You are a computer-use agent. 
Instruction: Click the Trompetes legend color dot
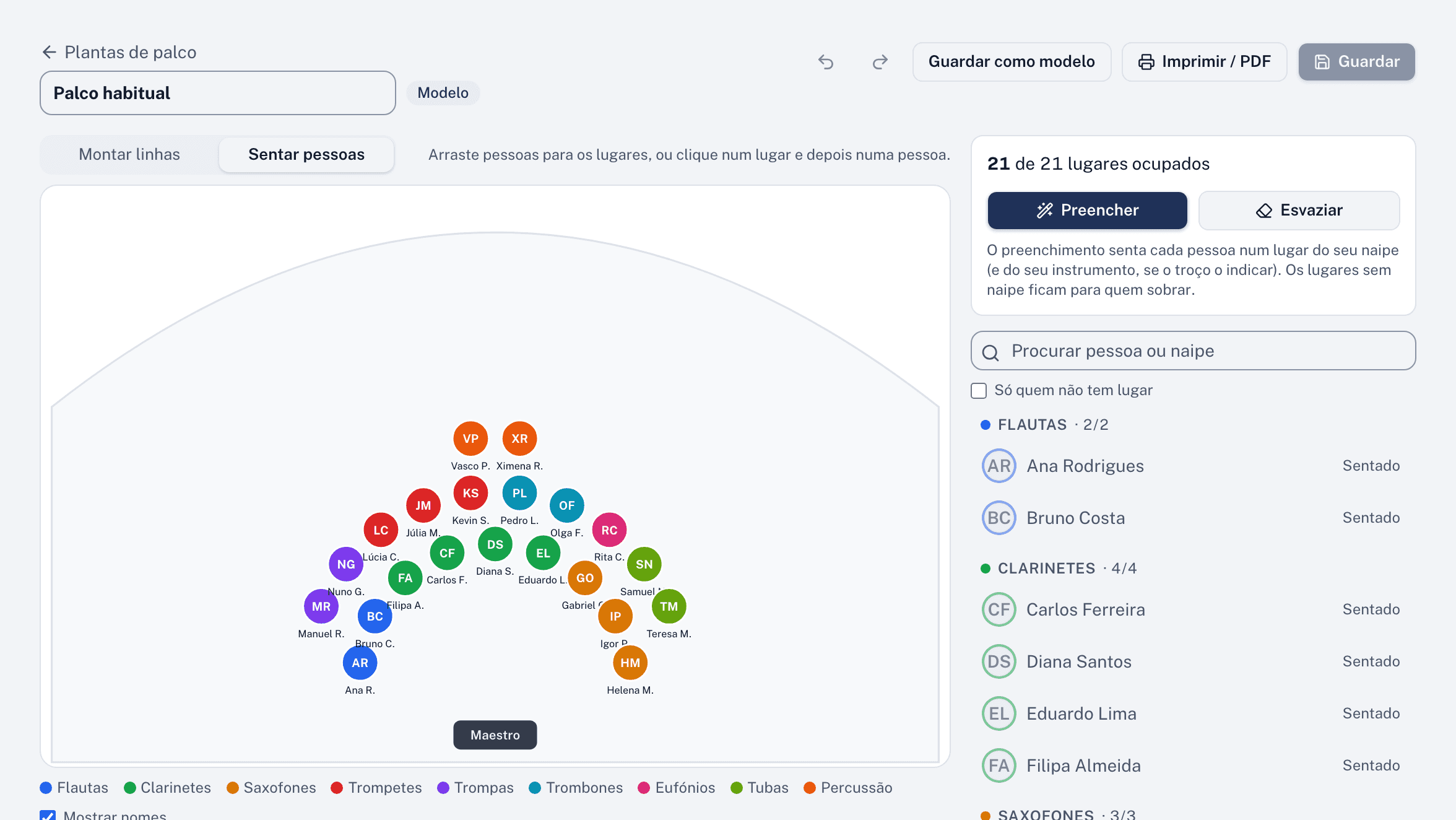(x=337, y=788)
